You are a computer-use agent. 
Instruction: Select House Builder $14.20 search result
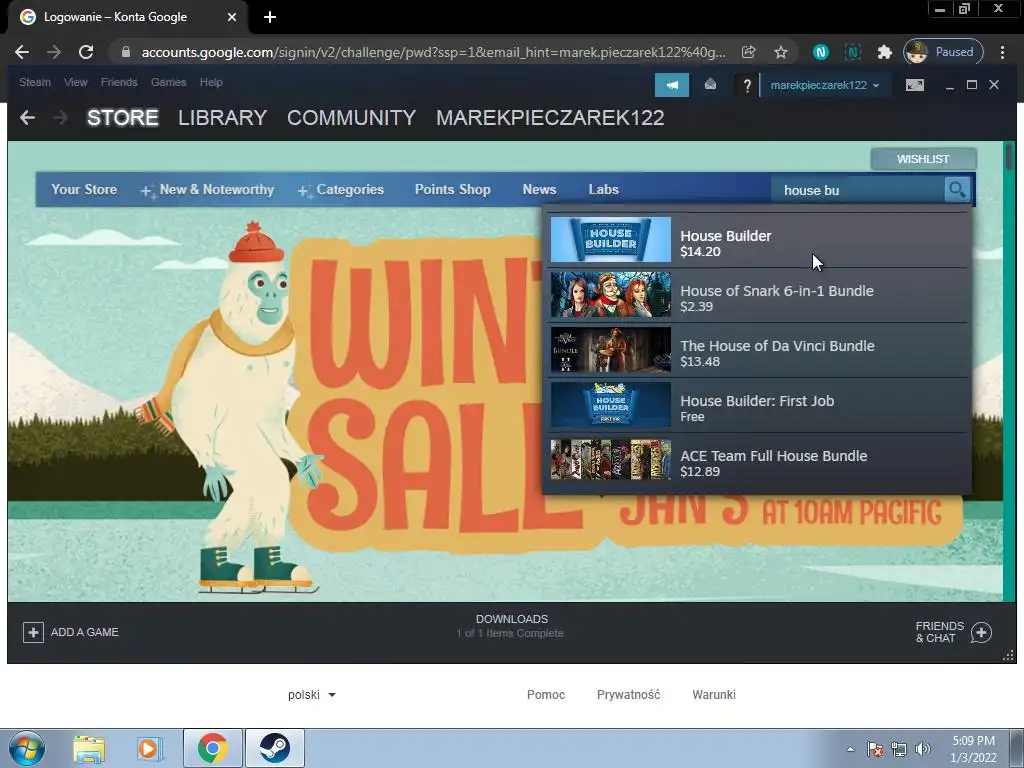pos(758,240)
